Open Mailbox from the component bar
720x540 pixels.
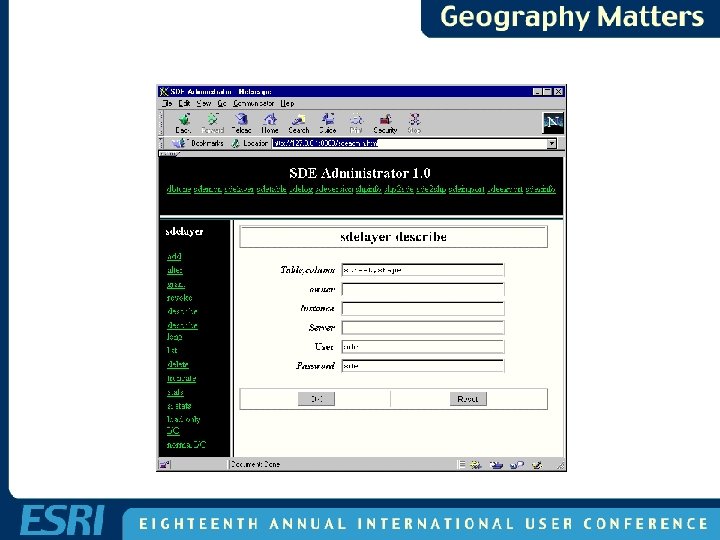(496, 465)
